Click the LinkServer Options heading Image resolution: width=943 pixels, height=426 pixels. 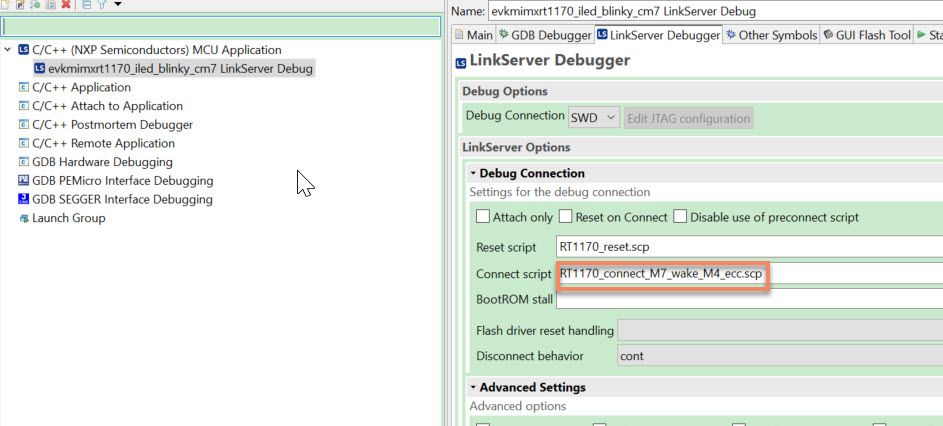516,147
